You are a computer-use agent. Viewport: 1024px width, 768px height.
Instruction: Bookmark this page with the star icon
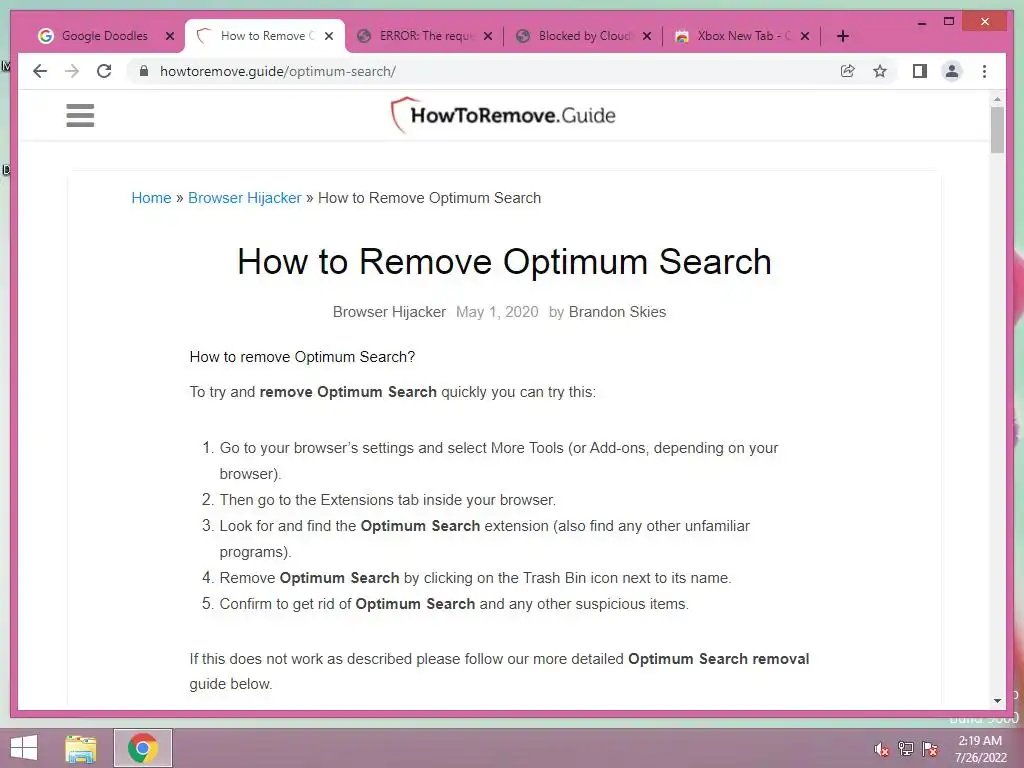pyautogui.click(x=880, y=71)
